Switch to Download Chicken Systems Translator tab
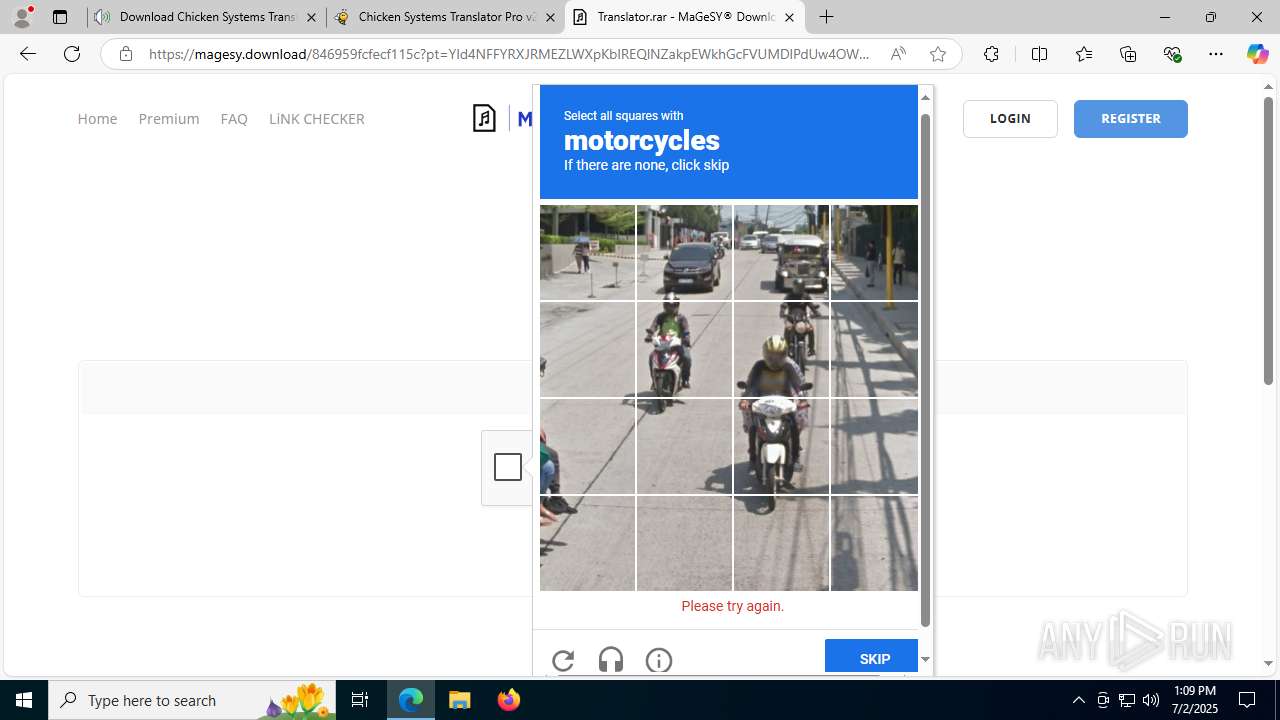This screenshot has height=720, width=1280. point(207,17)
